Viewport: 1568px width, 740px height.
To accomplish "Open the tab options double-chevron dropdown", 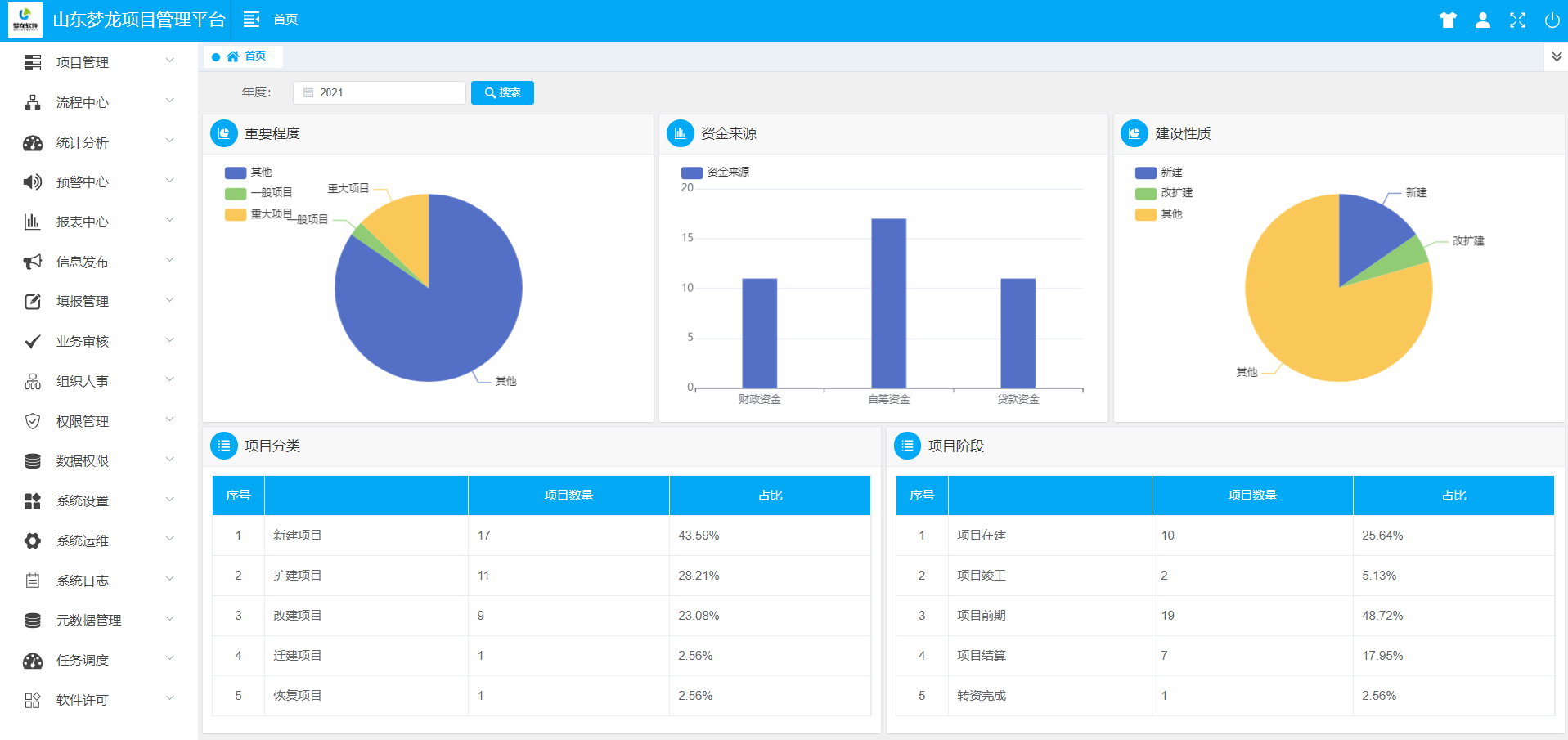I will (x=1557, y=56).
